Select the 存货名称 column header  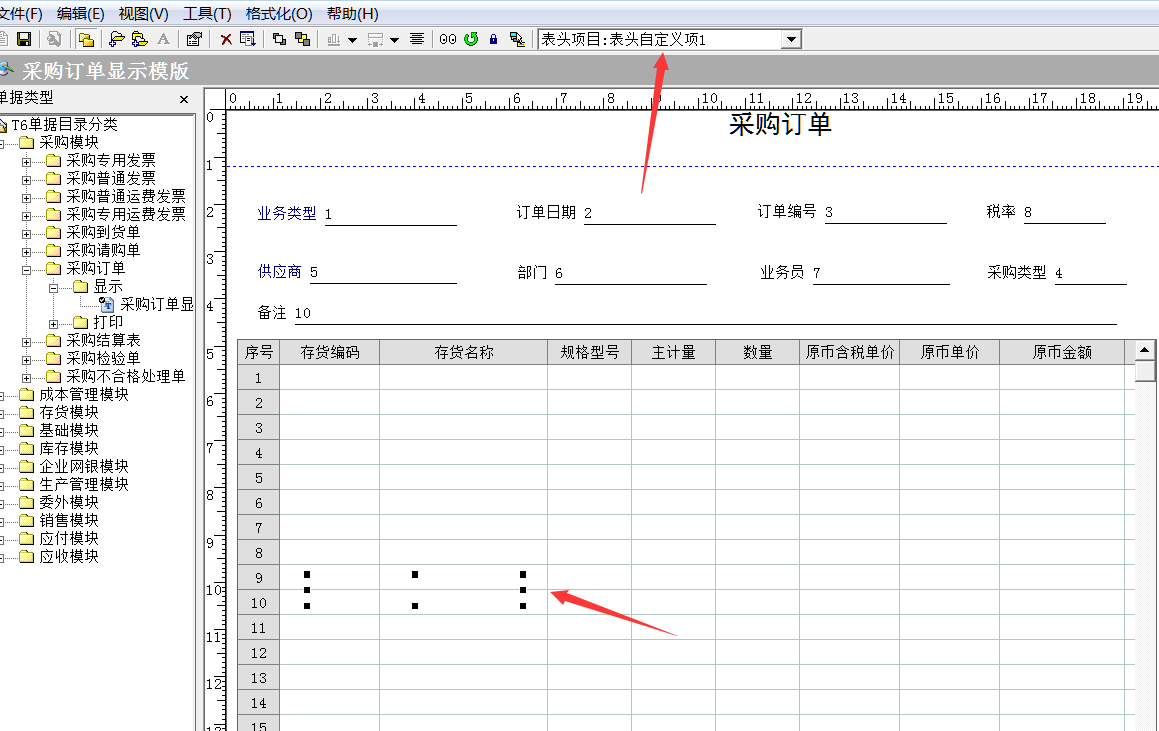coord(463,353)
